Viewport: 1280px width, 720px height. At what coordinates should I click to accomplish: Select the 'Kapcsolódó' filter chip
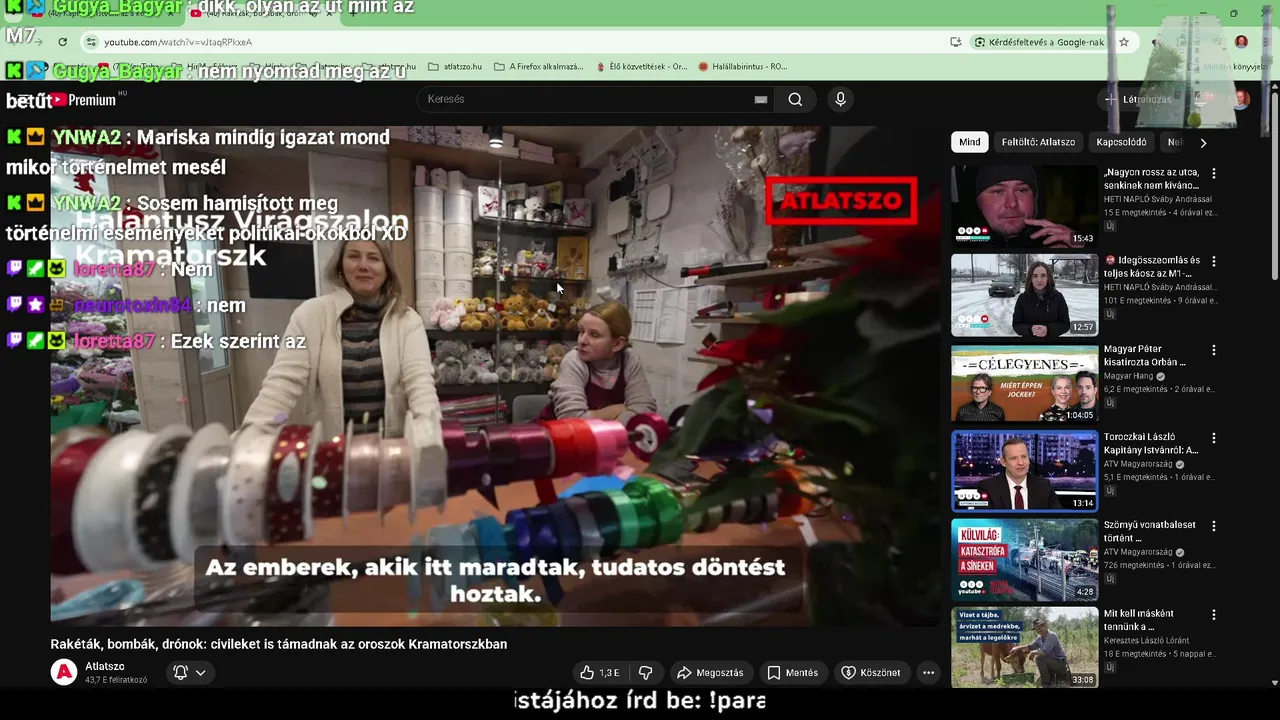tap(1121, 142)
